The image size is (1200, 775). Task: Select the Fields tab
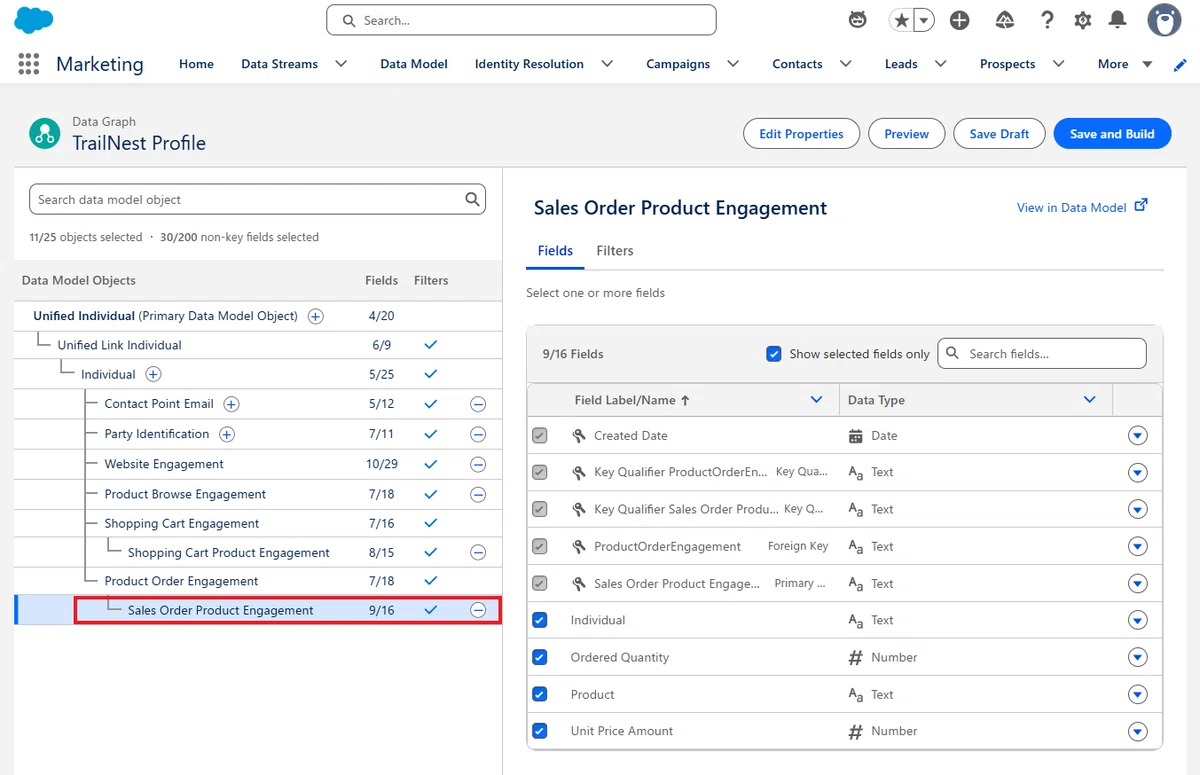coord(555,251)
